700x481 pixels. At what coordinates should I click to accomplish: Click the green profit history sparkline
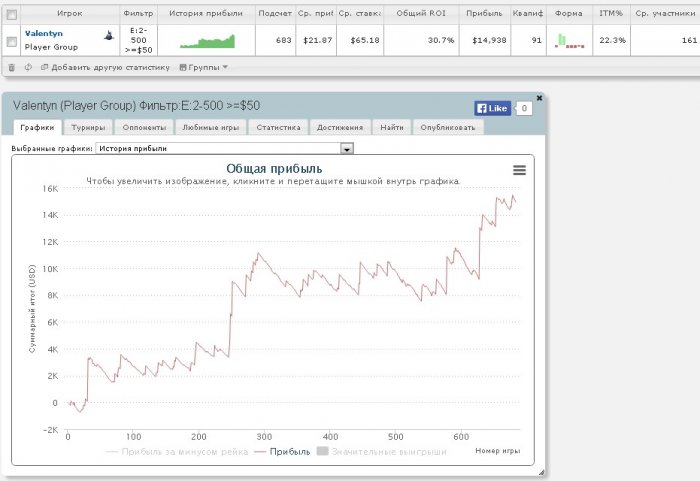[207, 40]
